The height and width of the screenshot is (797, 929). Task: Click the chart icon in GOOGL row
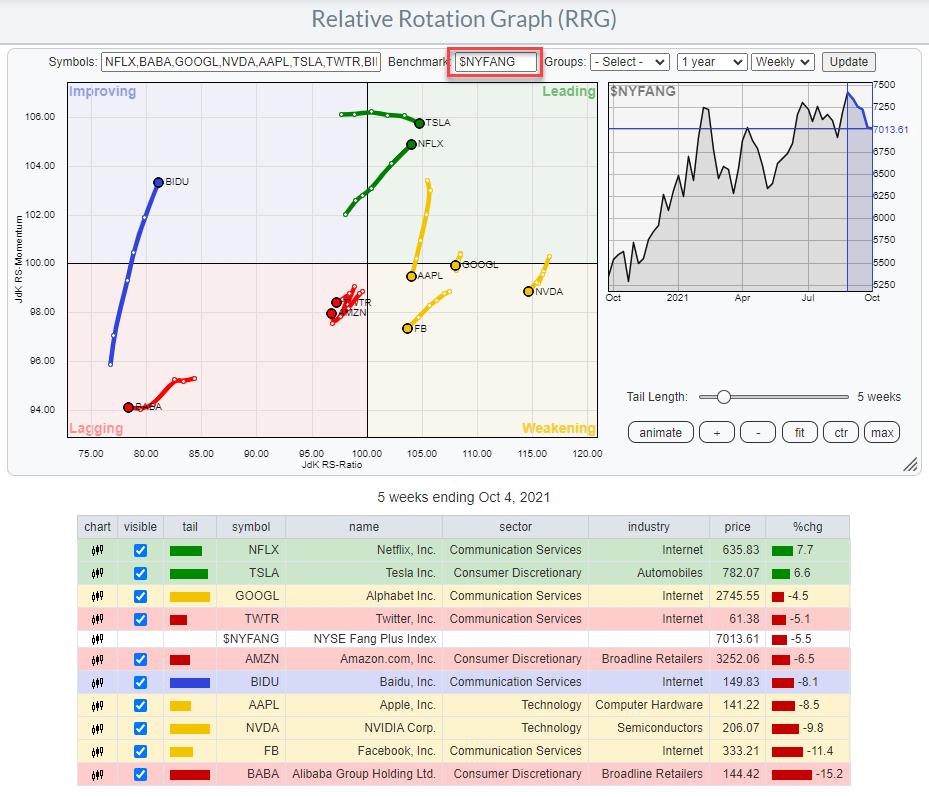[x=97, y=596]
